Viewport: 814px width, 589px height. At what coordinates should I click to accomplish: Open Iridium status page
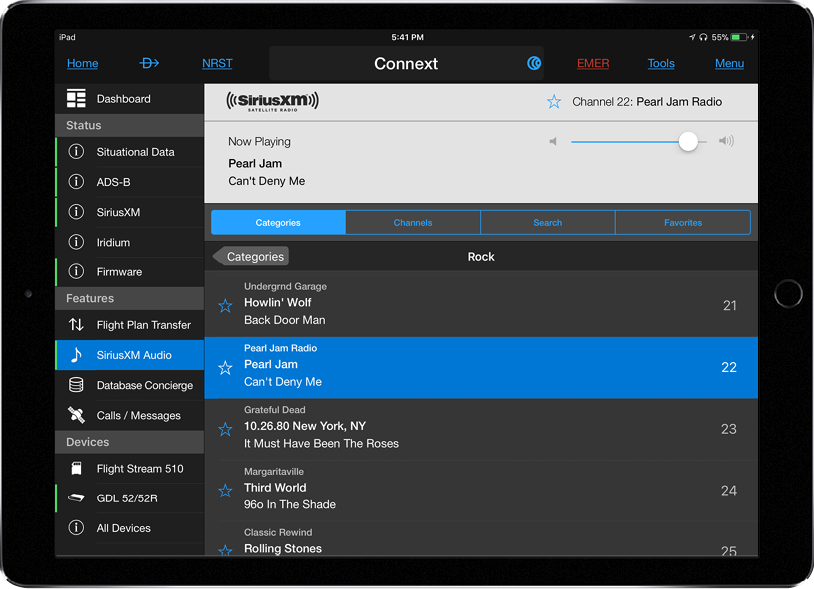point(129,242)
